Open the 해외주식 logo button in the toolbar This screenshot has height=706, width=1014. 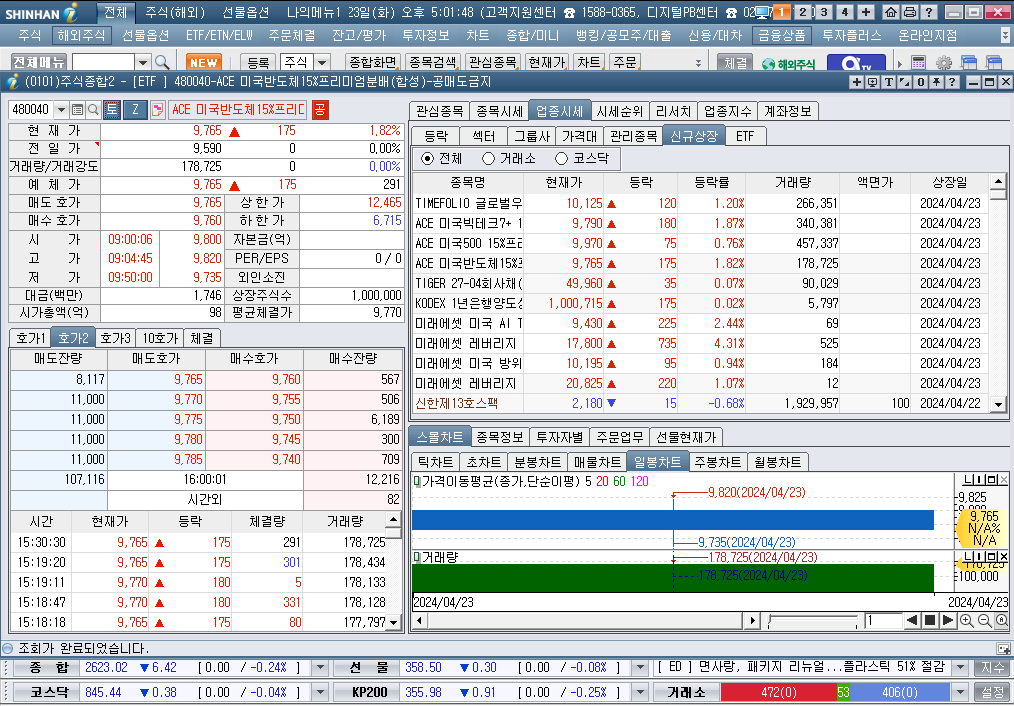(x=788, y=63)
